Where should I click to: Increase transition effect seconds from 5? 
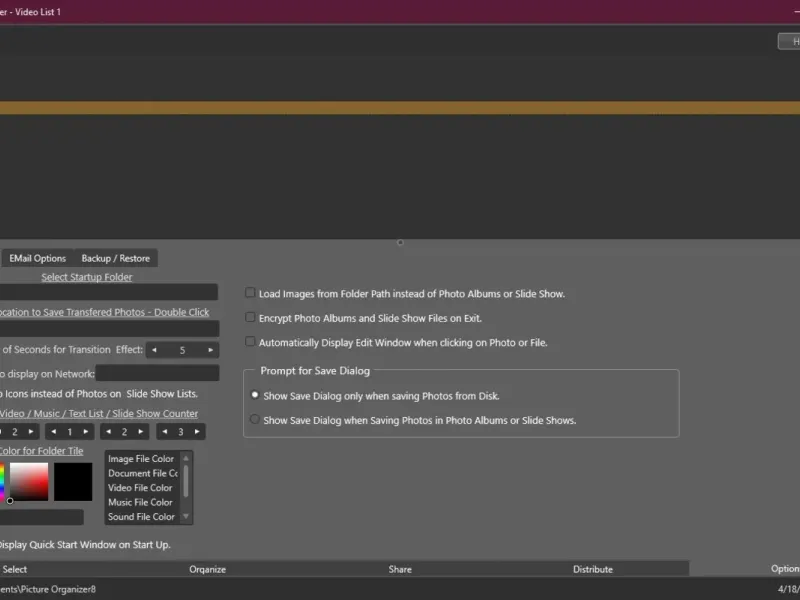click(x=210, y=350)
